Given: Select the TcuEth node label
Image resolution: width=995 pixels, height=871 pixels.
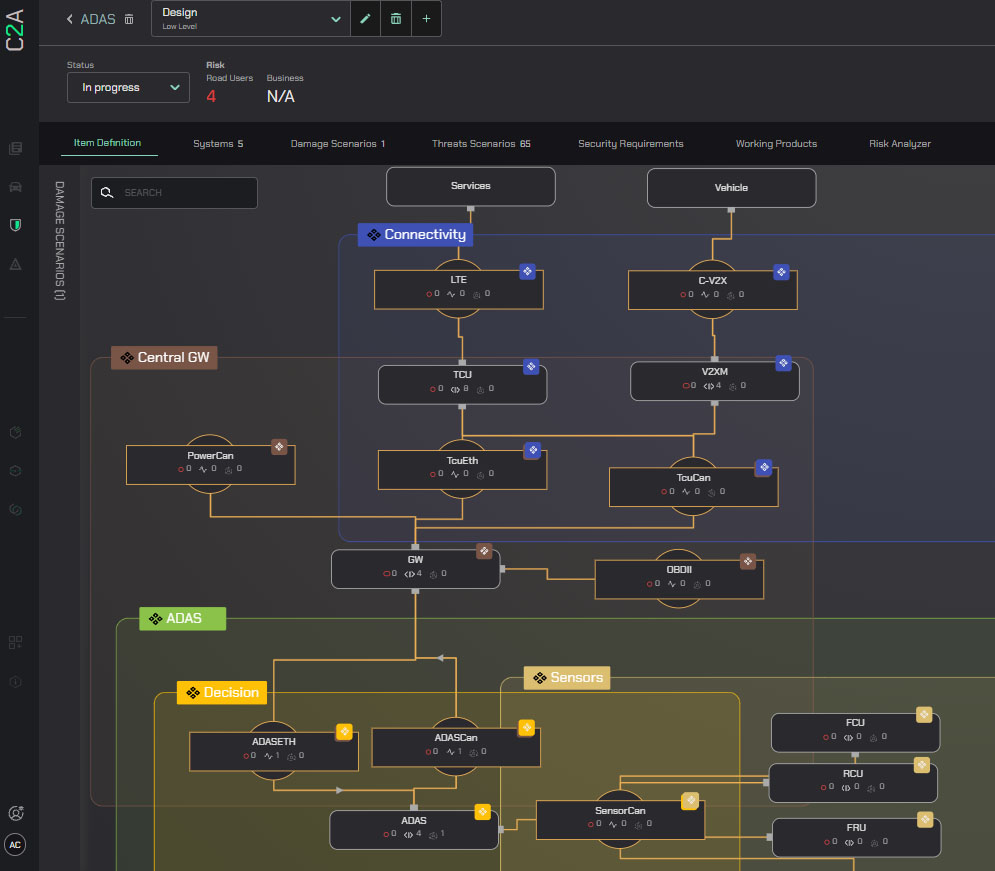Looking at the screenshot, I should coord(462,461).
